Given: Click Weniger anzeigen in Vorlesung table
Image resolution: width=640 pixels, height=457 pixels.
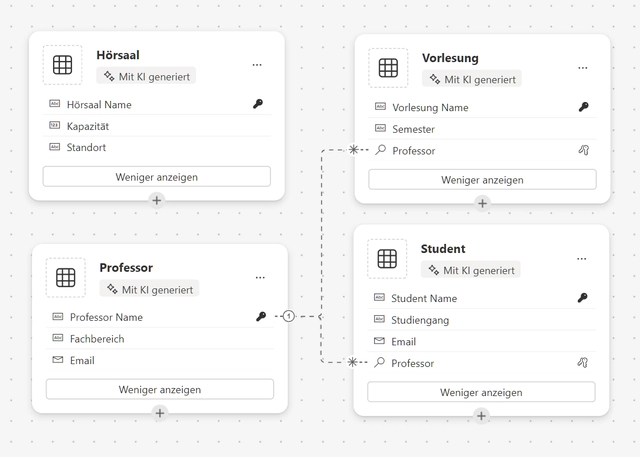Looking at the screenshot, I should [482, 180].
